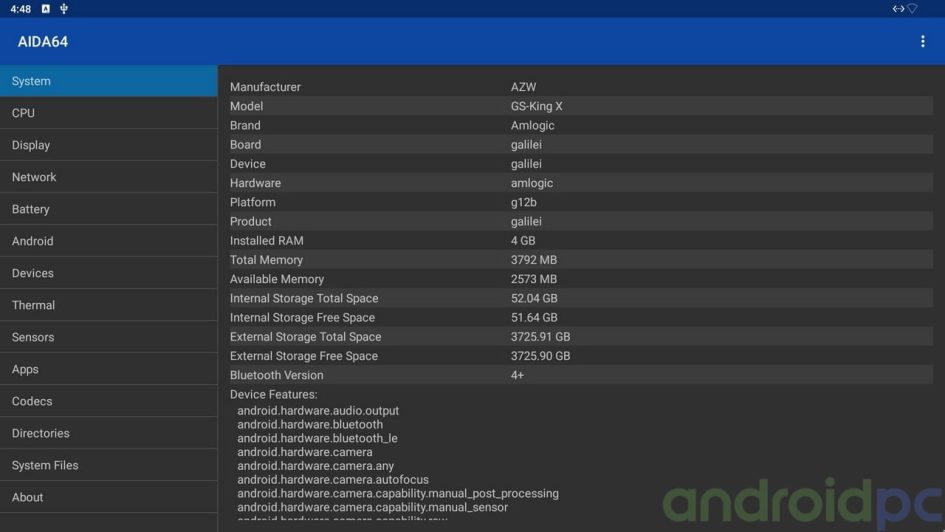
Task: Click android.hardware.camera.autofocus feature
Action: point(333,480)
